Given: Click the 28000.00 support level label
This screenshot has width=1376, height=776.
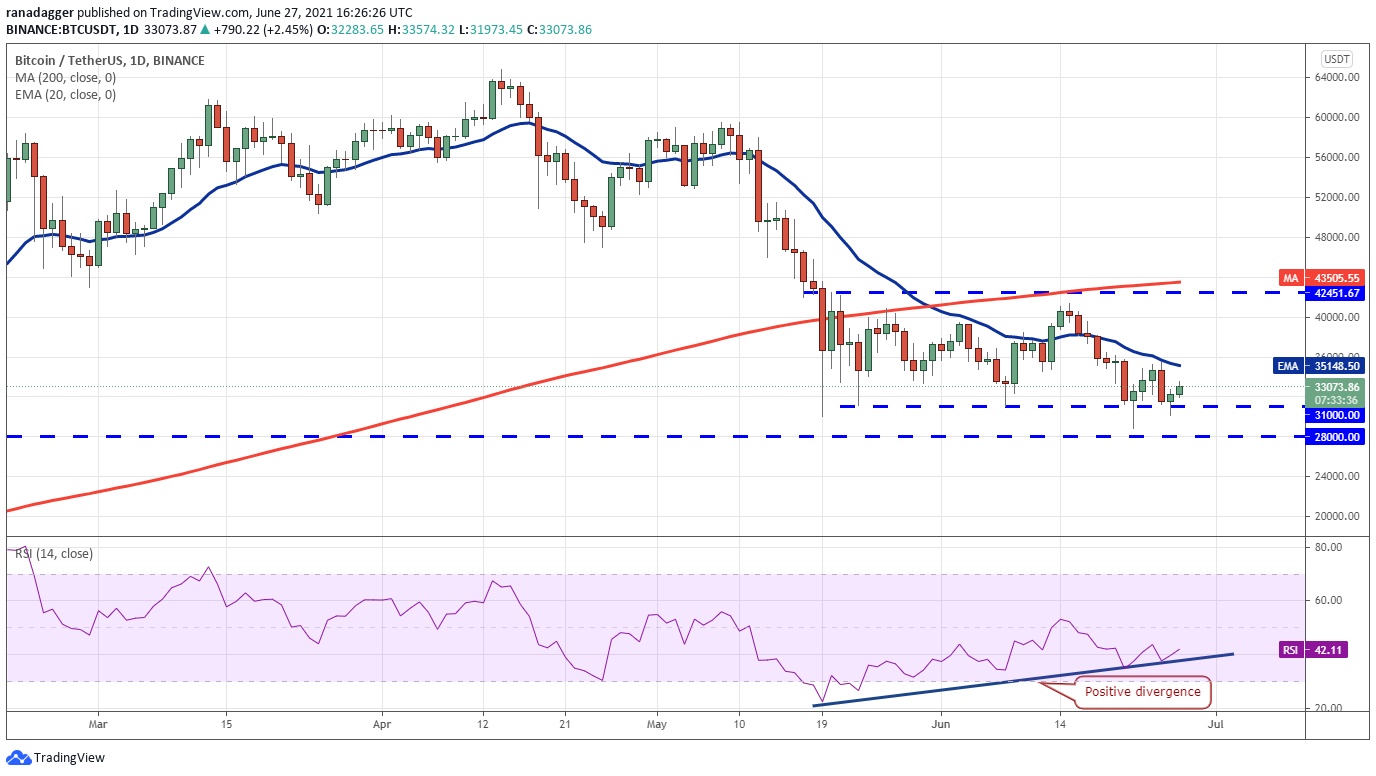Looking at the screenshot, I should 1335,437.
